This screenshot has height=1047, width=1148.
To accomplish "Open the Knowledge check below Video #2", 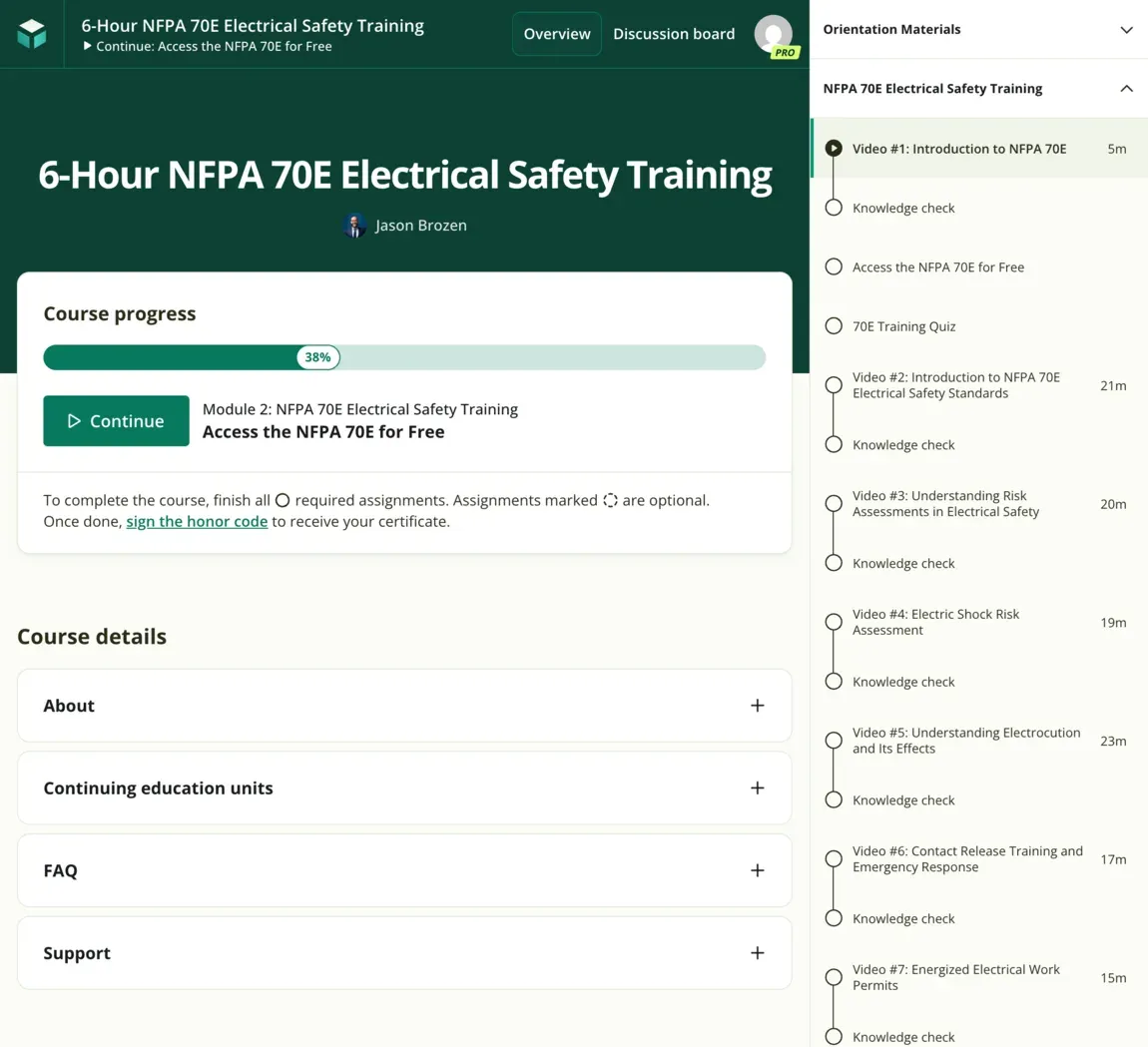I will click(979, 445).
